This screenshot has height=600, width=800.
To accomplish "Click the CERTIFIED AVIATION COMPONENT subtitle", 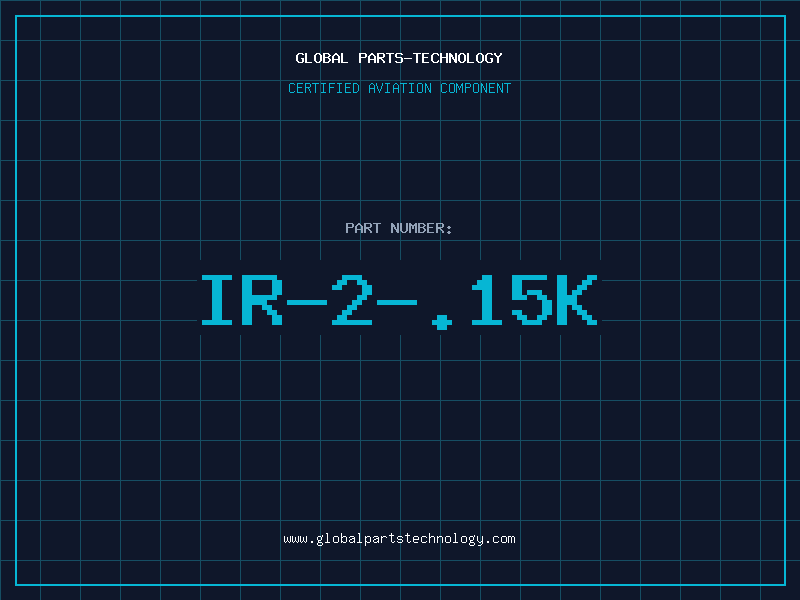I will click(x=399, y=88).
